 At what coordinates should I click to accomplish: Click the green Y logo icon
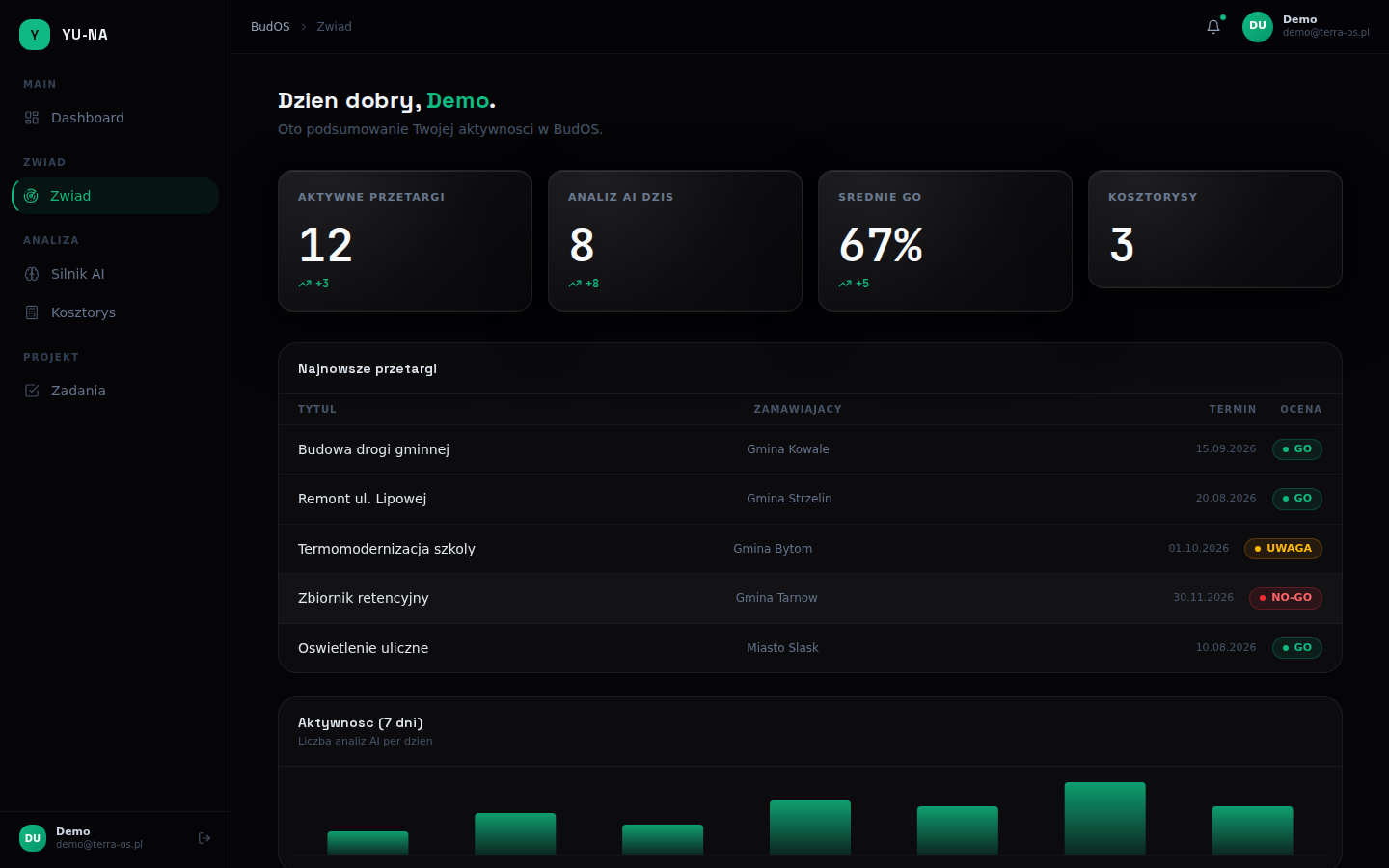click(x=35, y=35)
